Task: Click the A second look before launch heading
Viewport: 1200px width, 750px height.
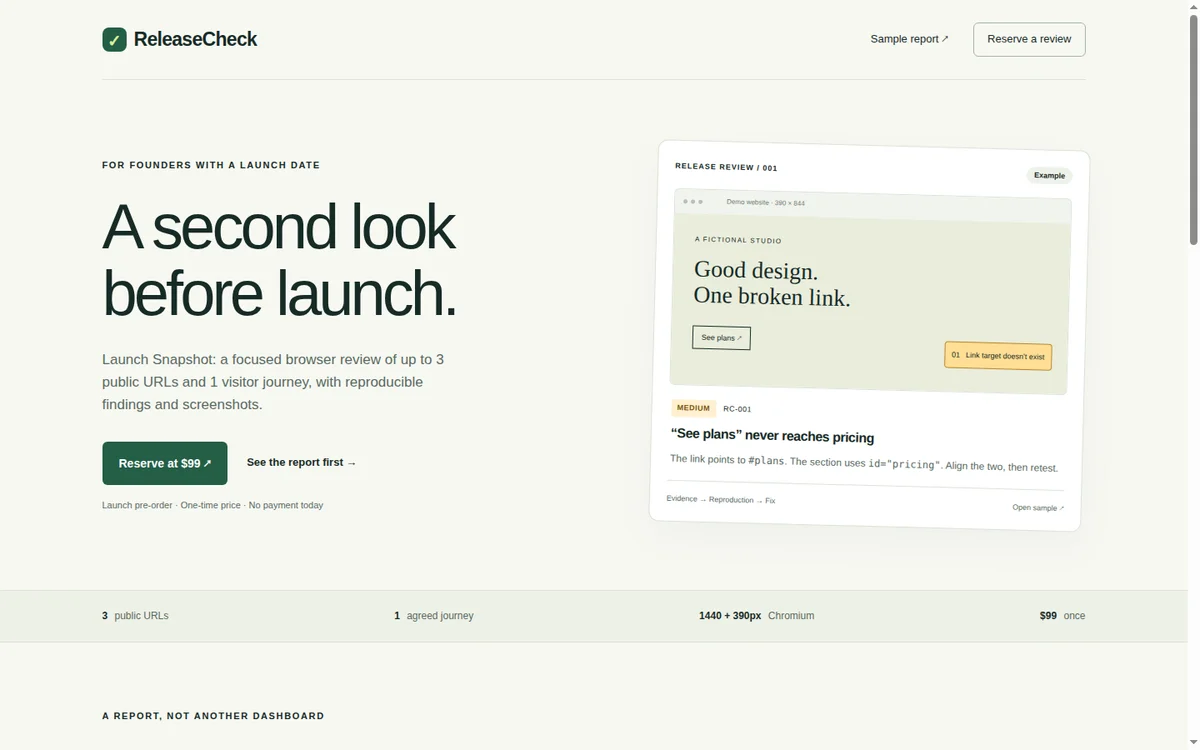Action: 279,260
